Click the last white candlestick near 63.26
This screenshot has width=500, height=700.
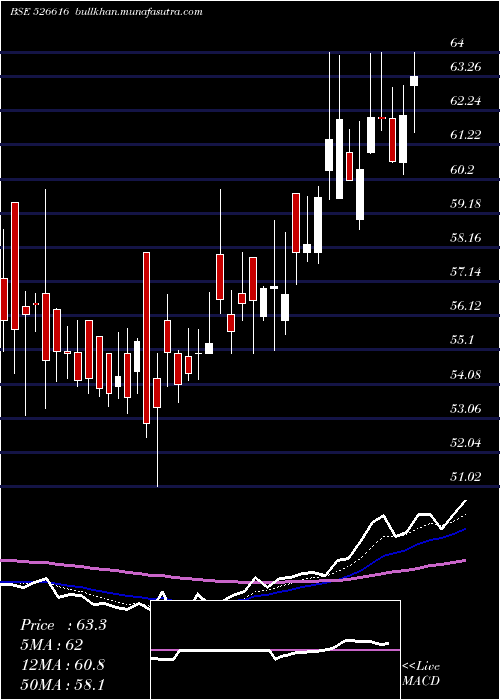[414, 81]
